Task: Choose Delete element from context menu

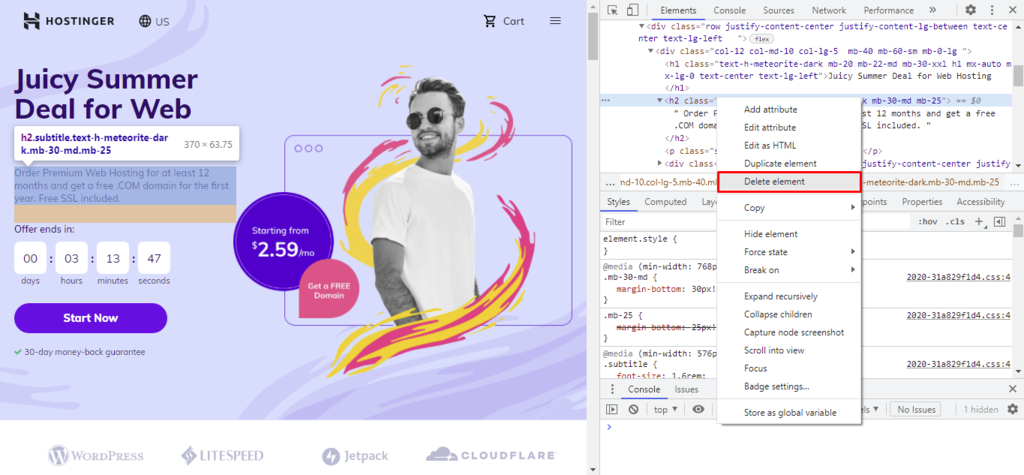Action: 788,182
